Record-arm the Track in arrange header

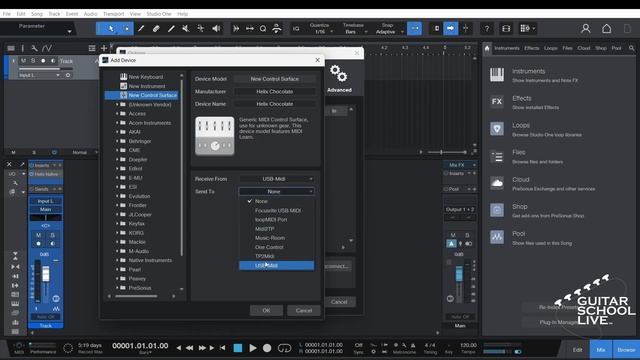(x=43, y=61)
